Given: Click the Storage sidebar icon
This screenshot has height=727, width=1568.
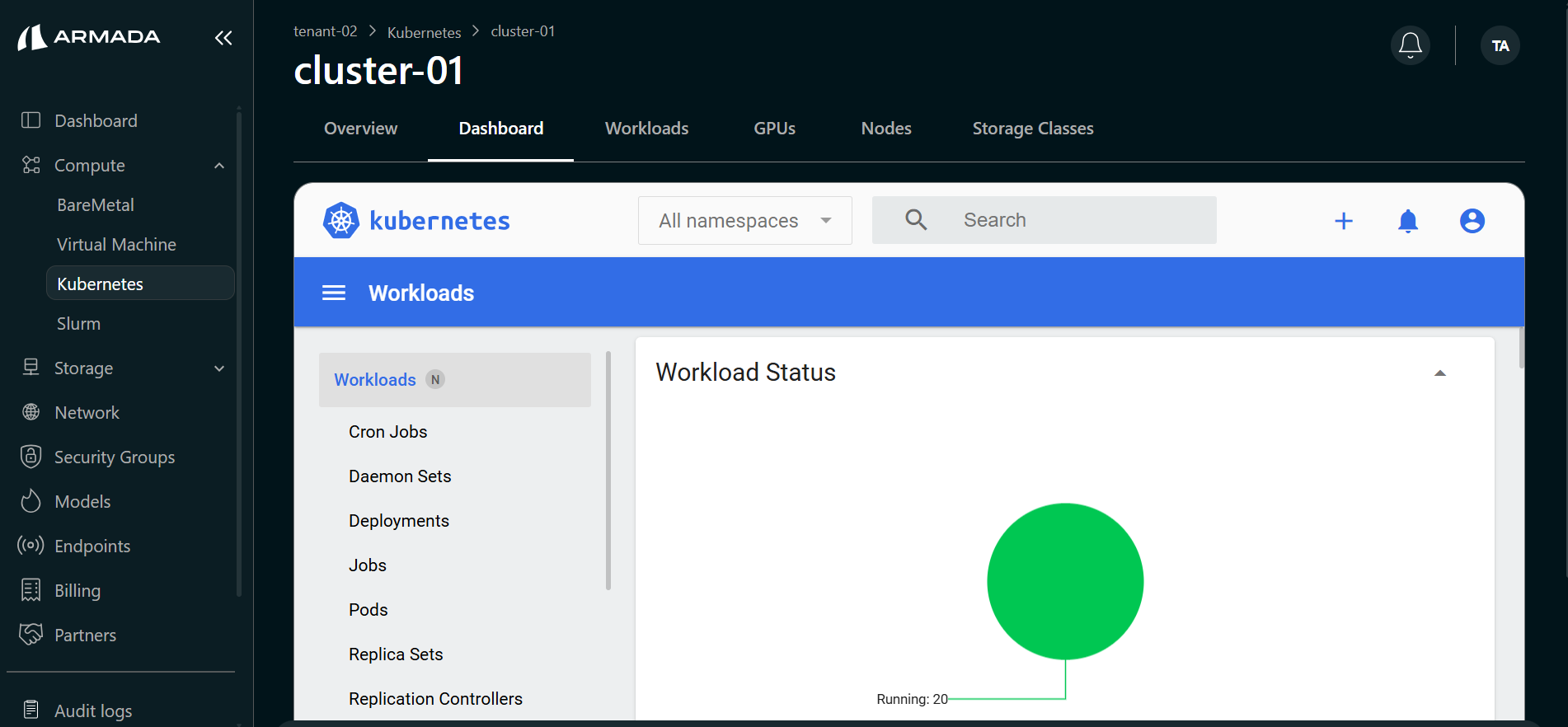Looking at the screenshot, I should pyautogui.click(x=31, y=368).
